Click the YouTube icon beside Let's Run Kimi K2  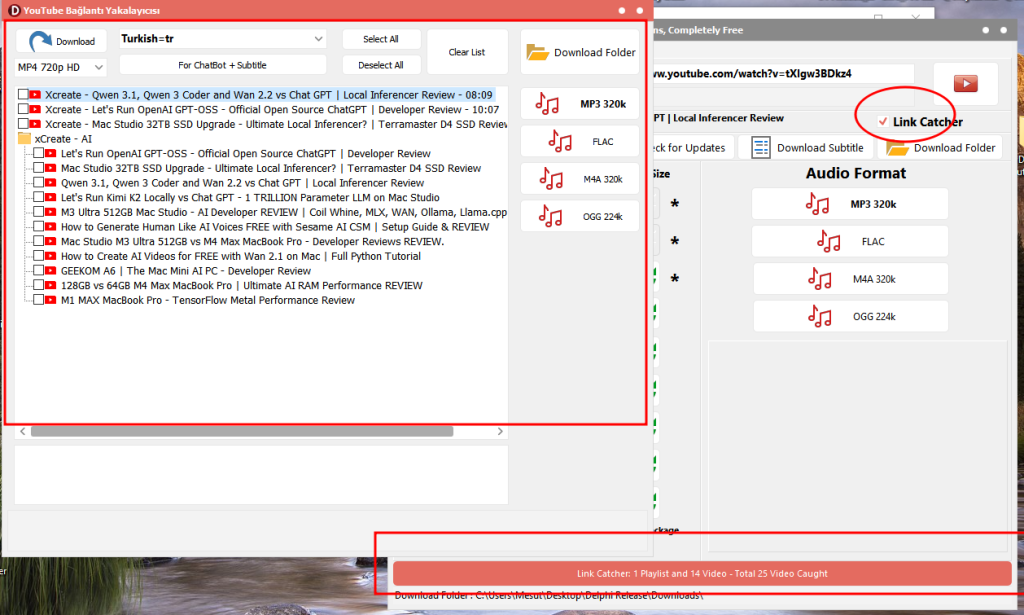50,197
